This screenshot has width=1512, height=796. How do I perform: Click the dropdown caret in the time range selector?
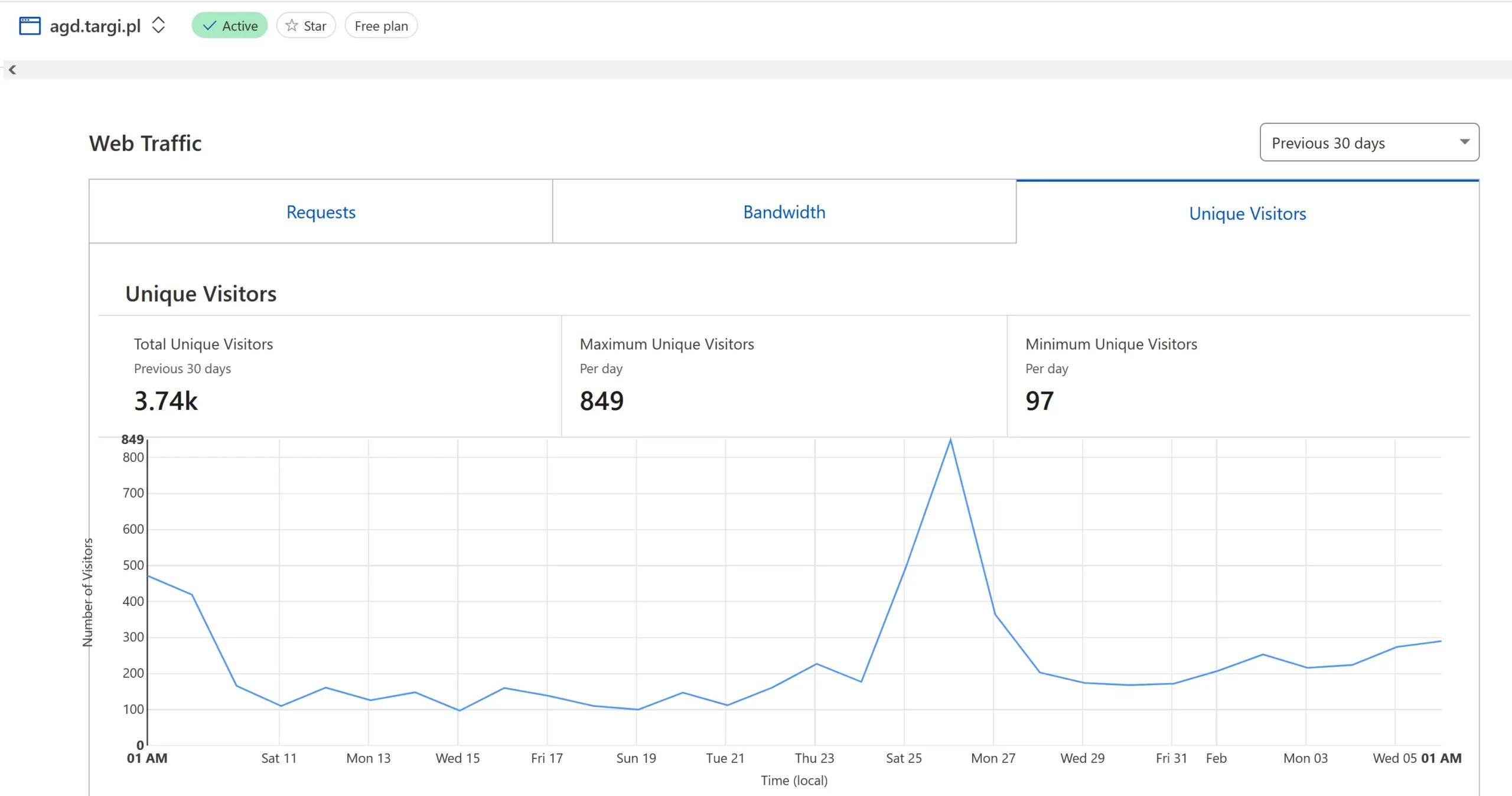[x=1464, y=142]
